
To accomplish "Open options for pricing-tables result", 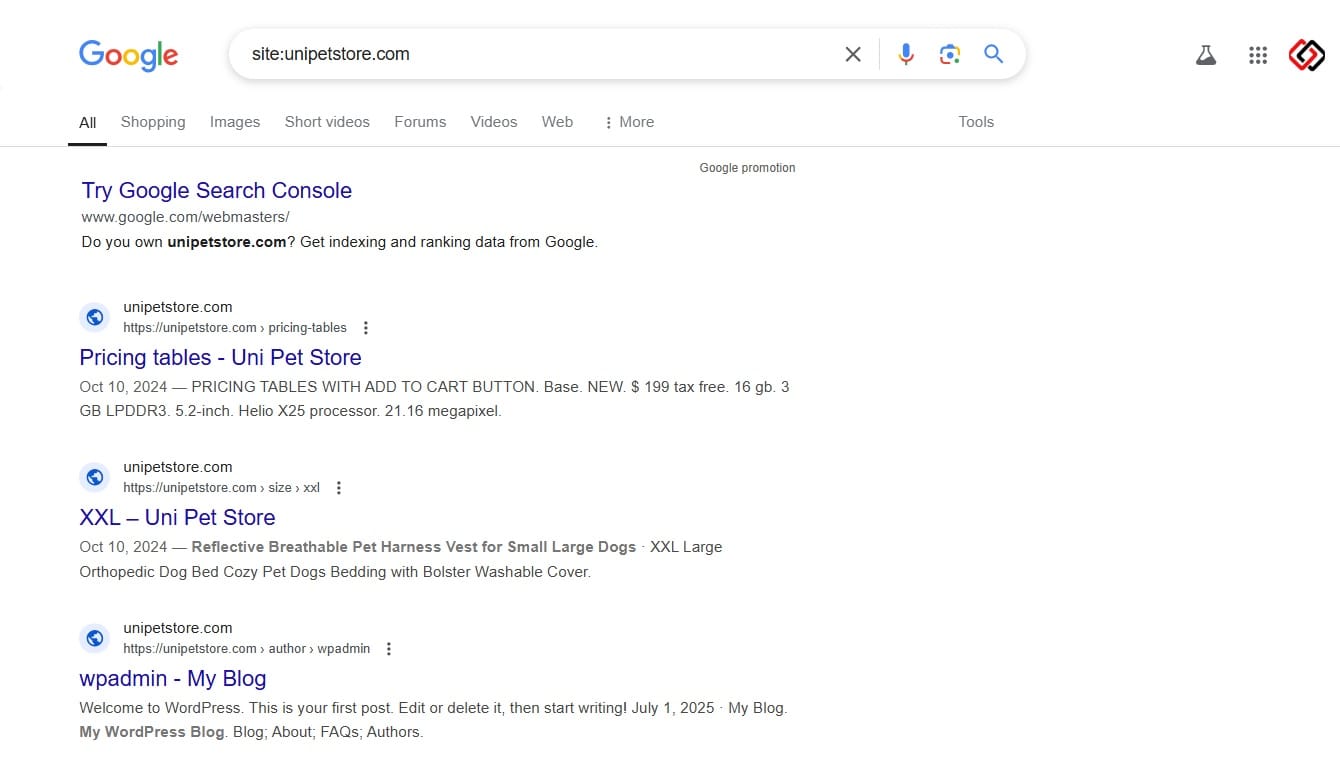I will [366, 328].
